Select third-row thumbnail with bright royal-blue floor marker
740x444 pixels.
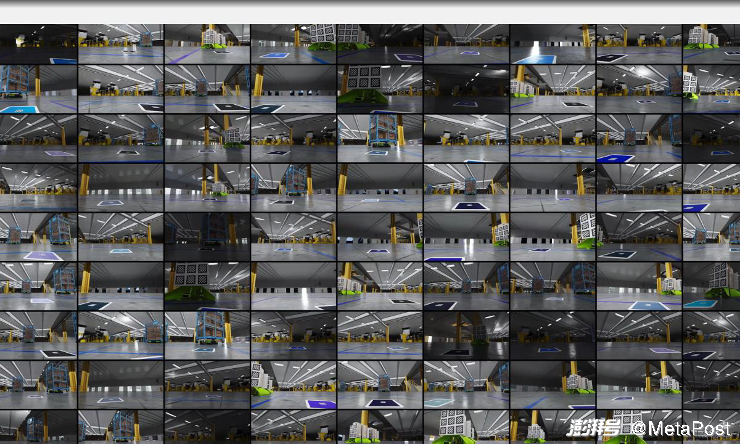coord(639,138)
